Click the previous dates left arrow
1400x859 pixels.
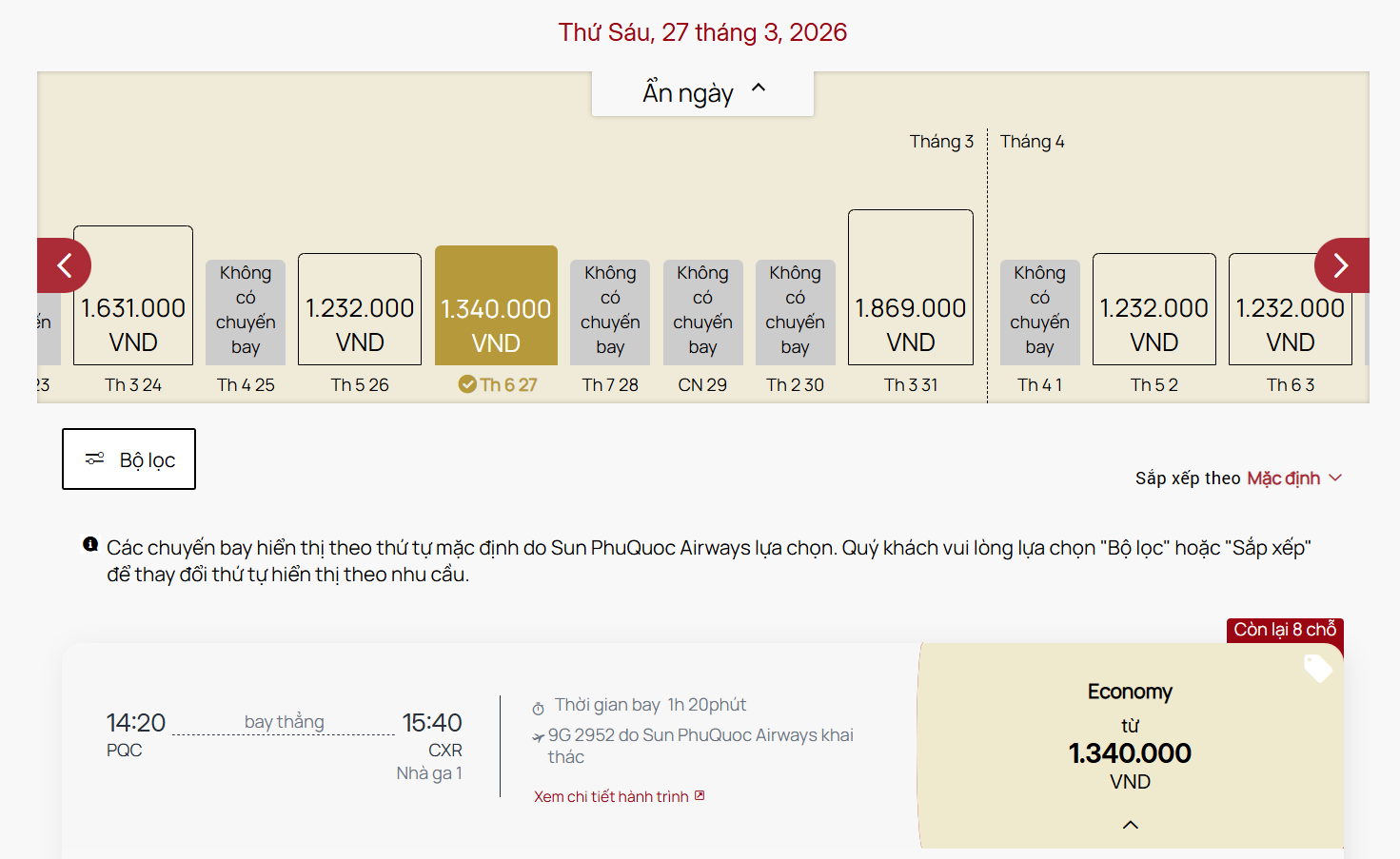click(64, 265)
